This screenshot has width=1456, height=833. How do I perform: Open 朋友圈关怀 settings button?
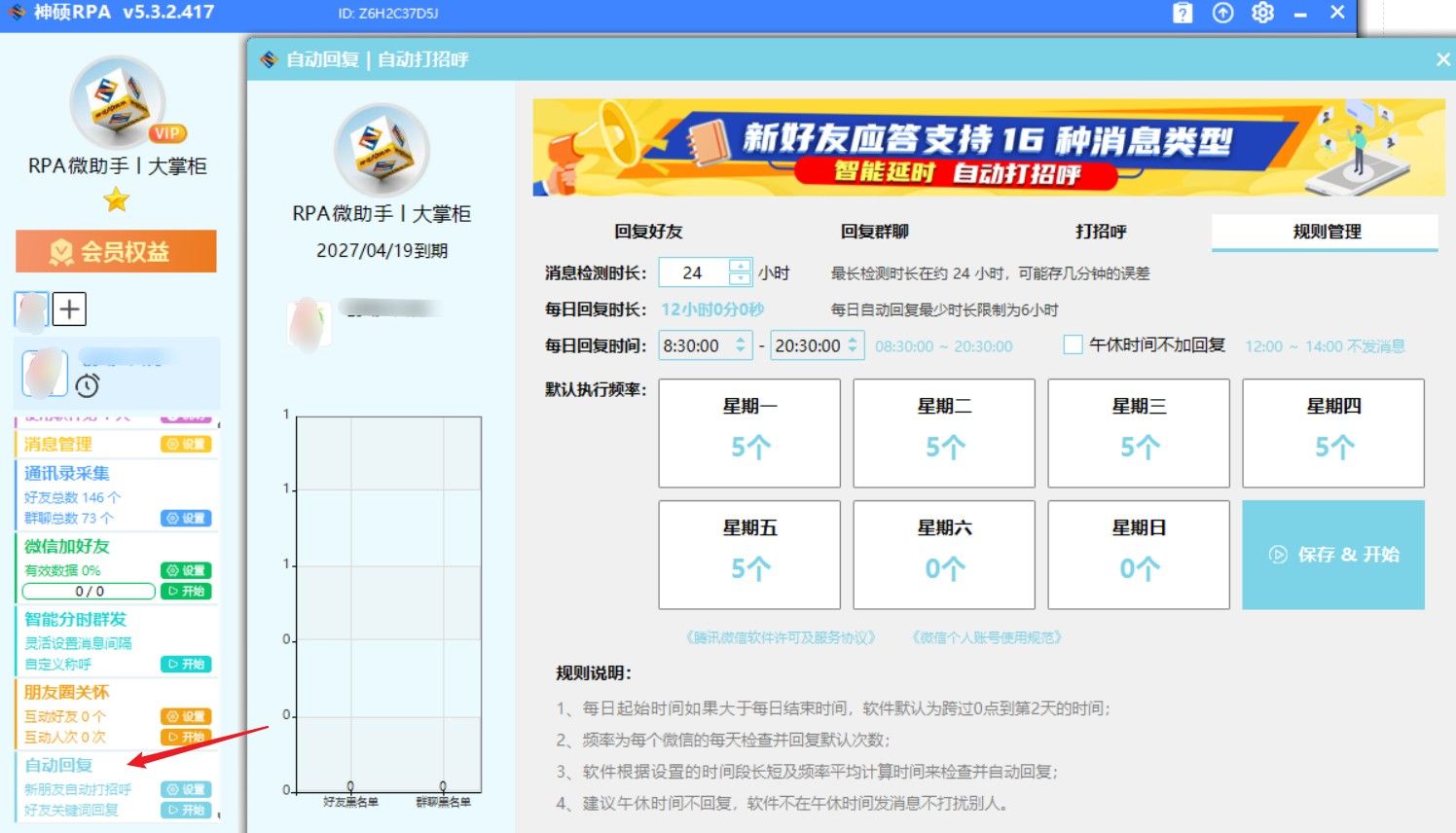[x=186, y=716]
